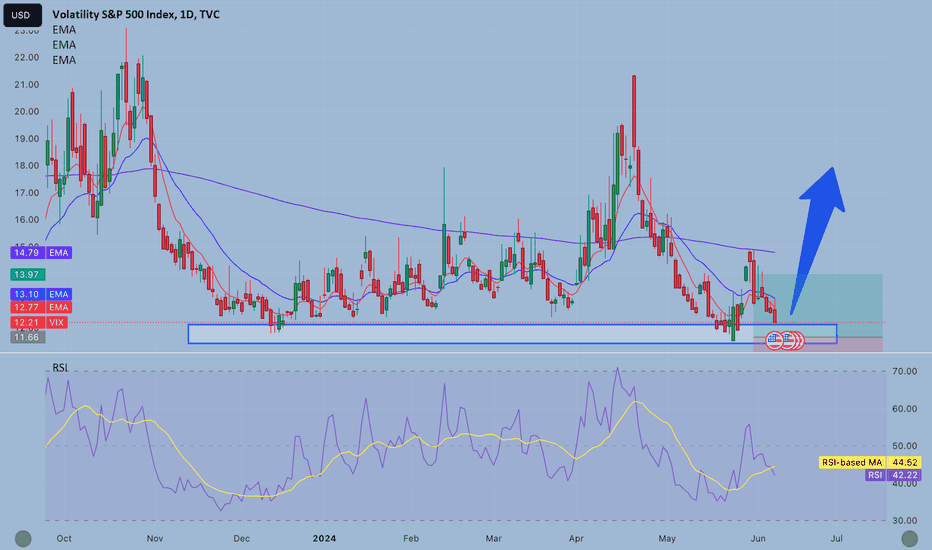
Task: Click the Mar label on the time axis
Action: pos(493,539)
